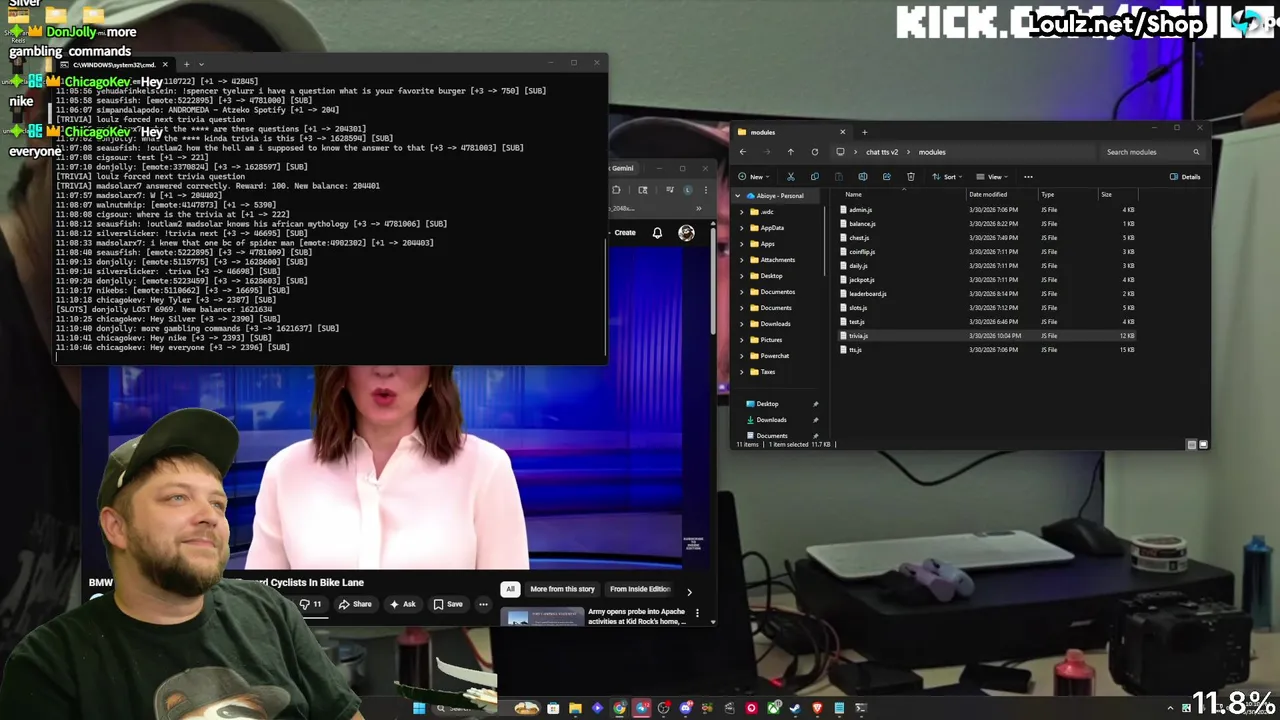1280x720 pixels.
Task: Open Google Chrome from taskbar
Action: [x=619, y=708]
